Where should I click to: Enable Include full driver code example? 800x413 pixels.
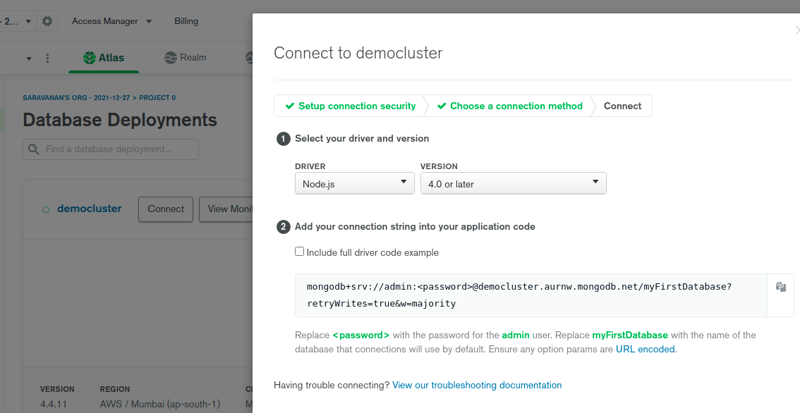point(300,252)
